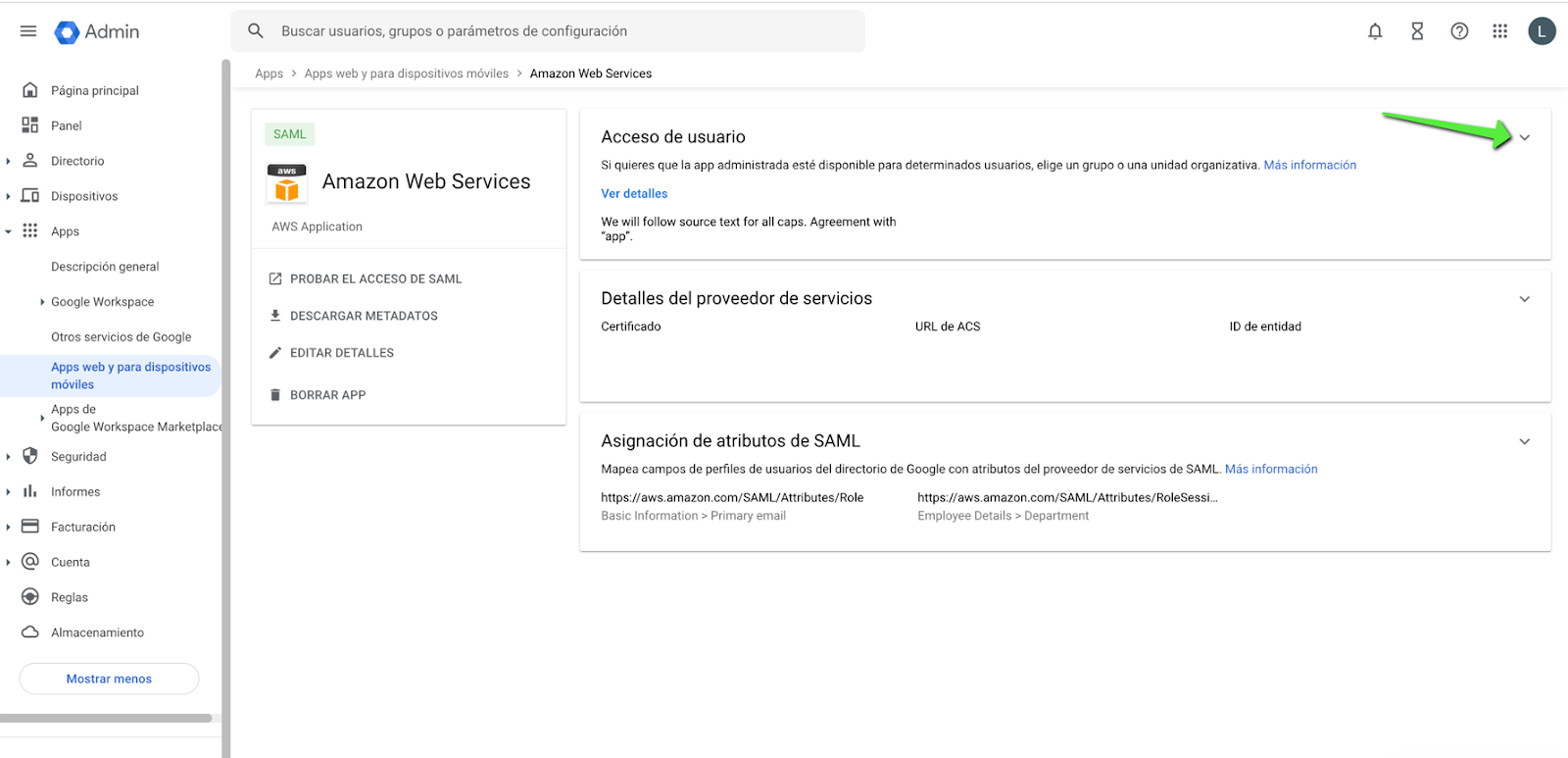1568x758 pixels.
Task: Click the URL de ACS label
Action: [948, 327]
